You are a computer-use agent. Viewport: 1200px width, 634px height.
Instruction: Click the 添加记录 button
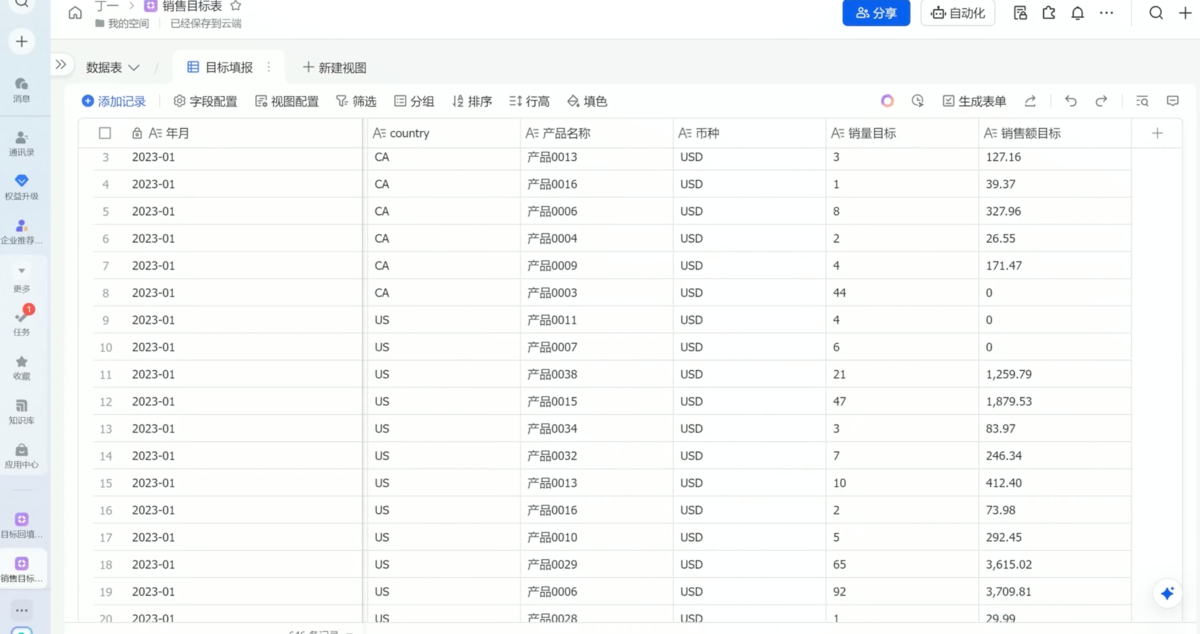pyautogui.click(x=114, y=101)
